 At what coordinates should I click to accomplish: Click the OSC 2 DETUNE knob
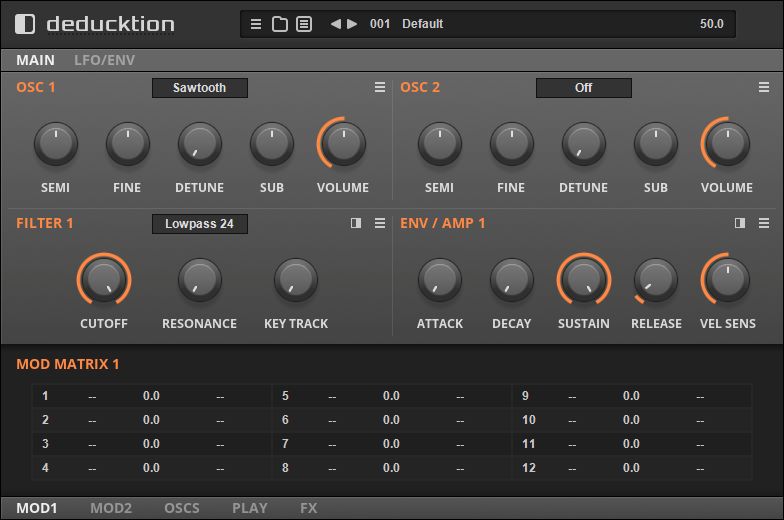tap(584, 144)
